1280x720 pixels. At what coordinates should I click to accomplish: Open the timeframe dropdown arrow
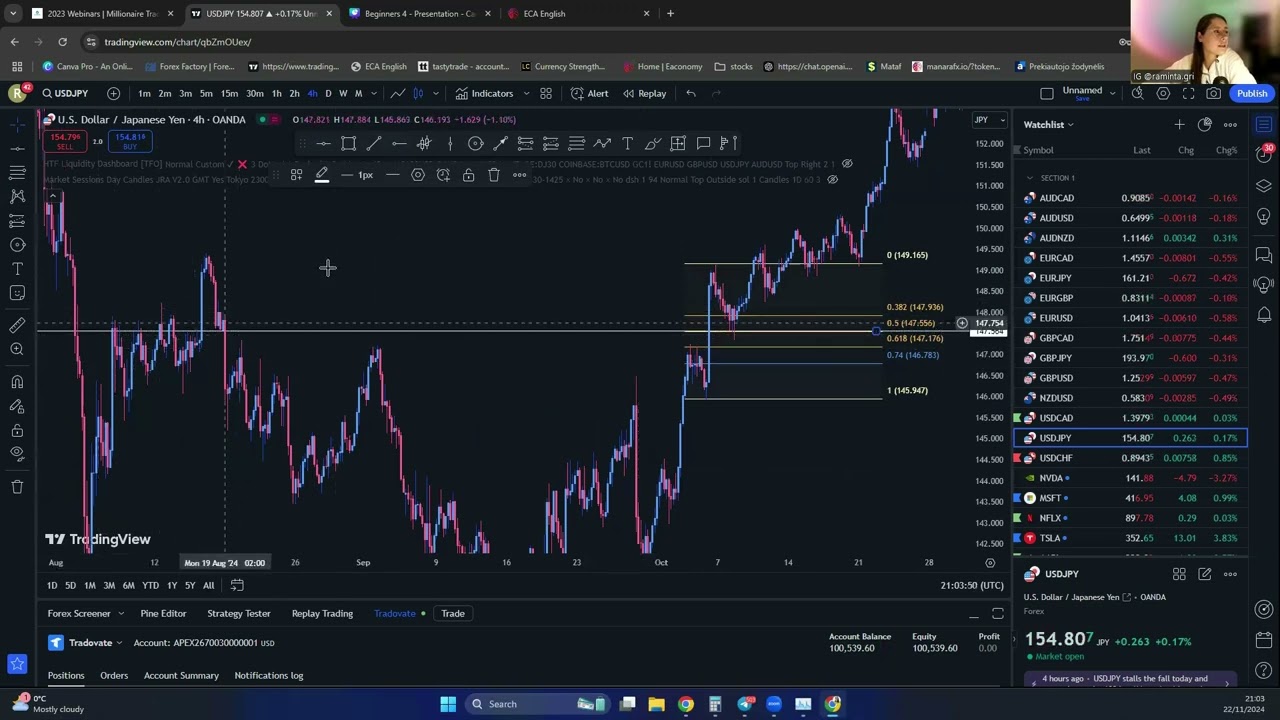[374, 93]
